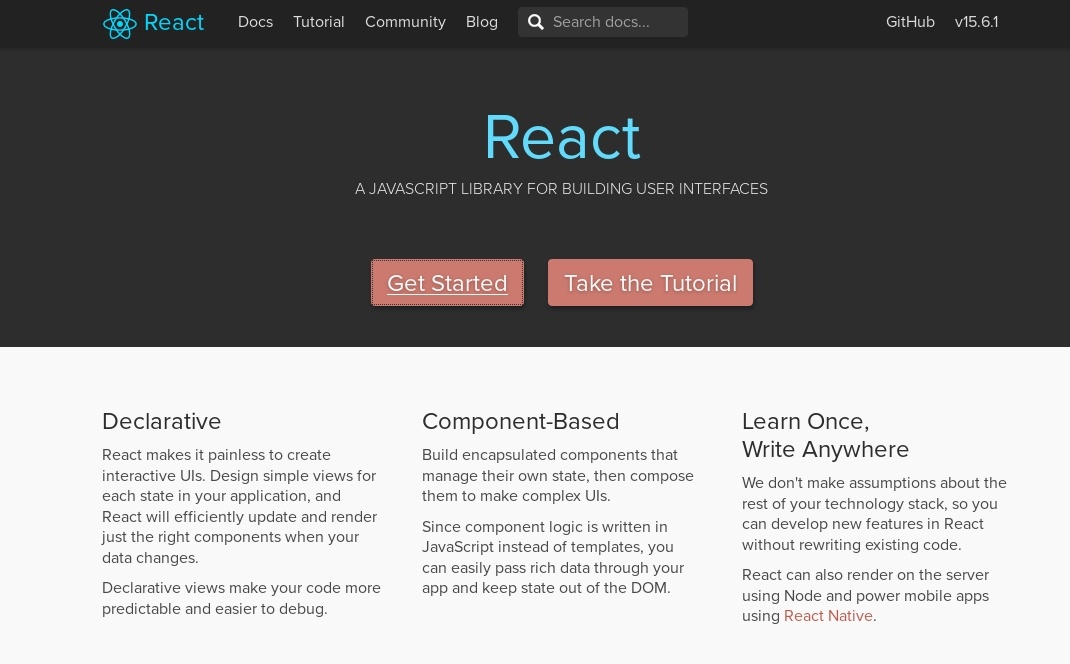Click the large React hero title
The height and width of the screenshot is (664, 1070).
click(x=562, y=138)
